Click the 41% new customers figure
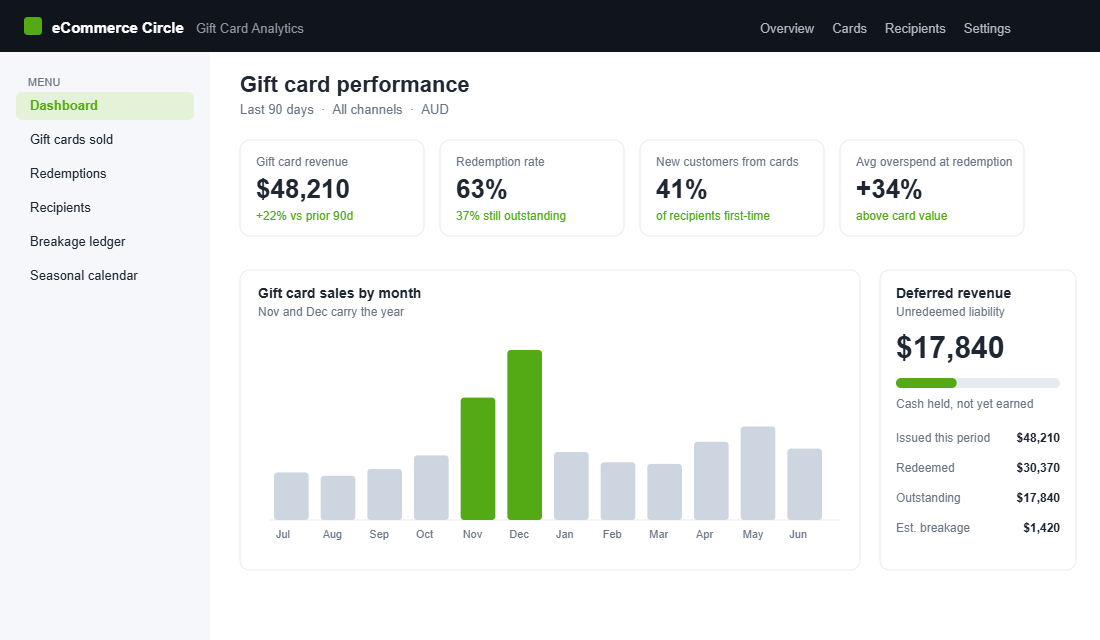Image resolution: width=1100 pixels, height=640 pixels. tap(681, 189)
